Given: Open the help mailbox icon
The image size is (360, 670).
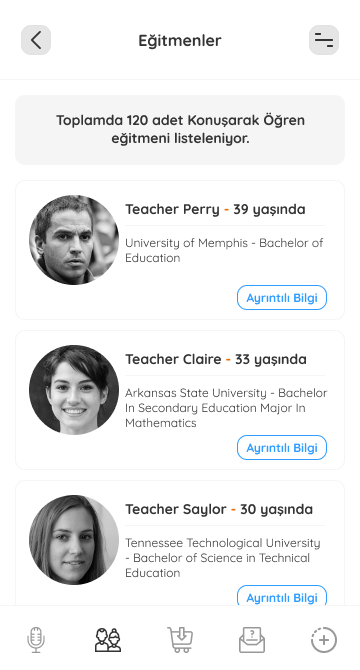Looking at the screenshot, I should (x=252, y=640).
